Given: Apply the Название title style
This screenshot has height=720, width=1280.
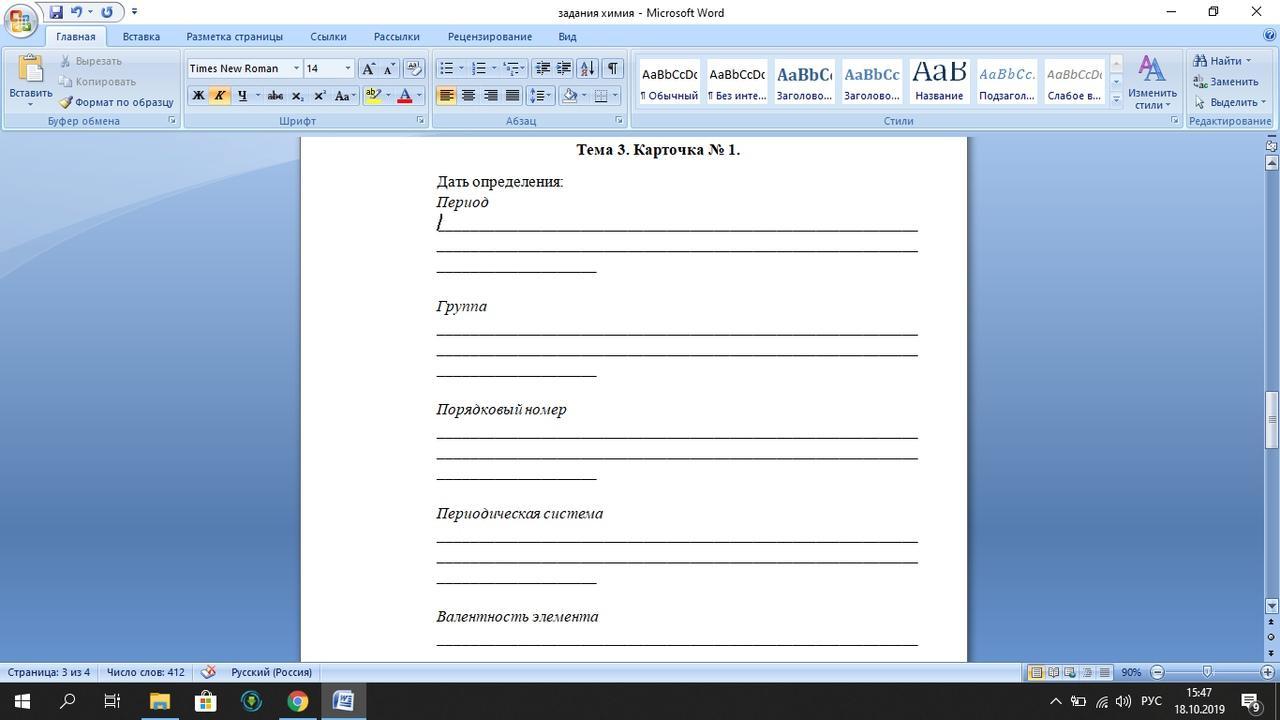Looking at the screenshot, I should (x=939, y=82).
